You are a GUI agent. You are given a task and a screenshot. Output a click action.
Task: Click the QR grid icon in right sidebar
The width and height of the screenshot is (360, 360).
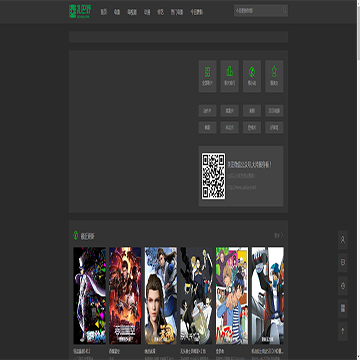pyautogui.click(x=343, y=308)
